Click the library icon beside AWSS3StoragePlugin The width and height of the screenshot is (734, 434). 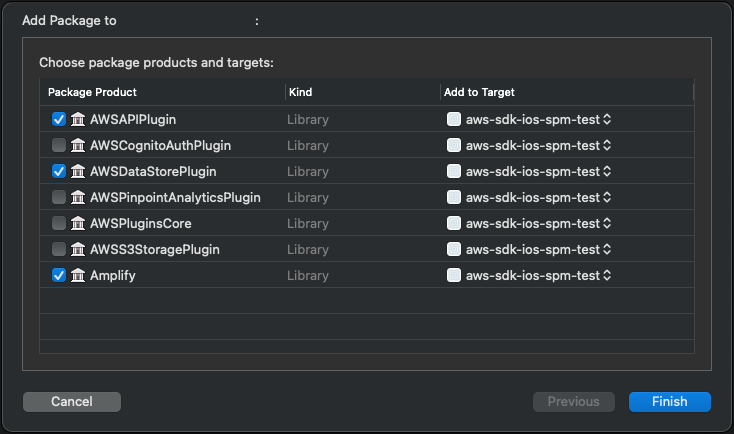[x=78, y=250]
